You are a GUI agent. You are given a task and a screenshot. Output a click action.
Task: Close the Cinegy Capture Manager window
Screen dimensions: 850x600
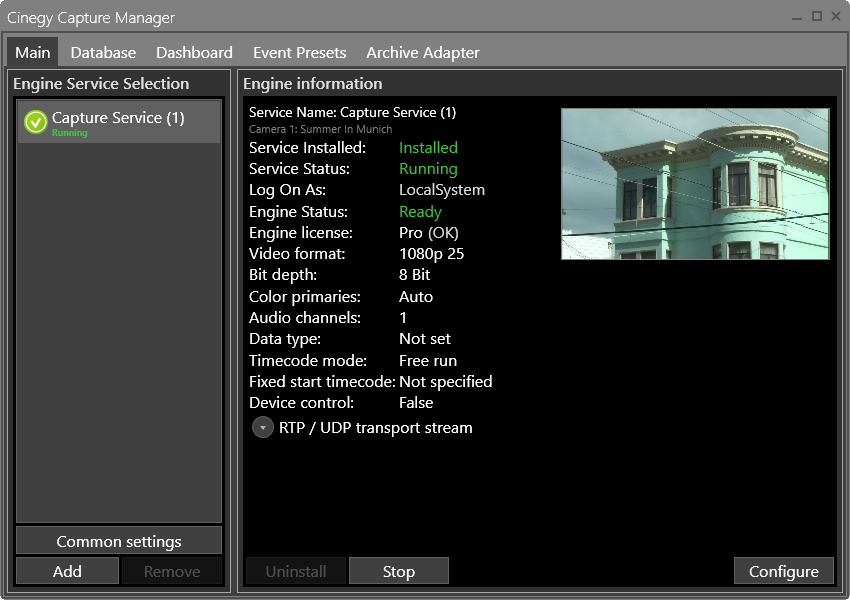click(x=836, y=16)
